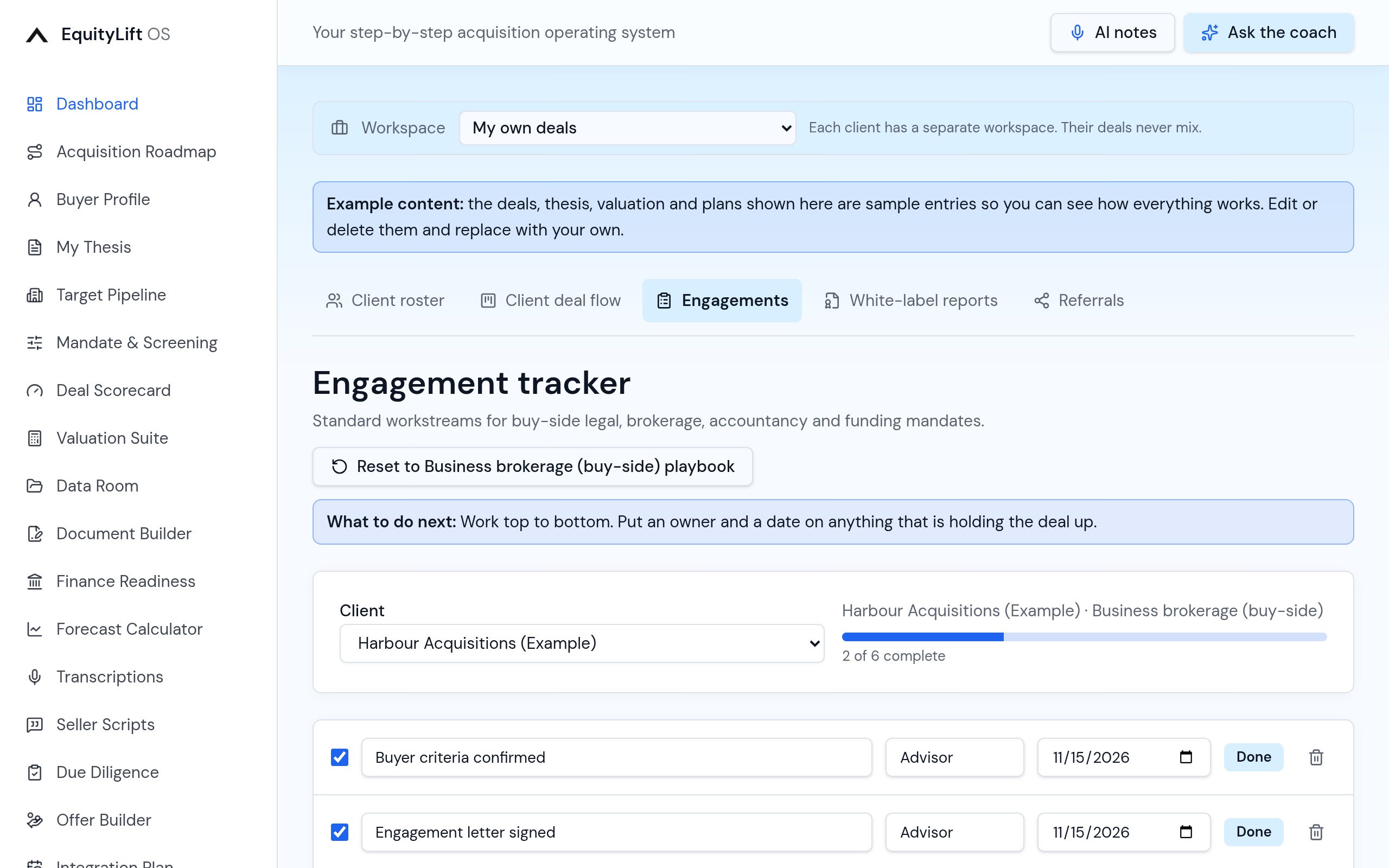1389x868 pixels.
Task: Open the Workspace dropdown
Action: (x=627, y=128)
